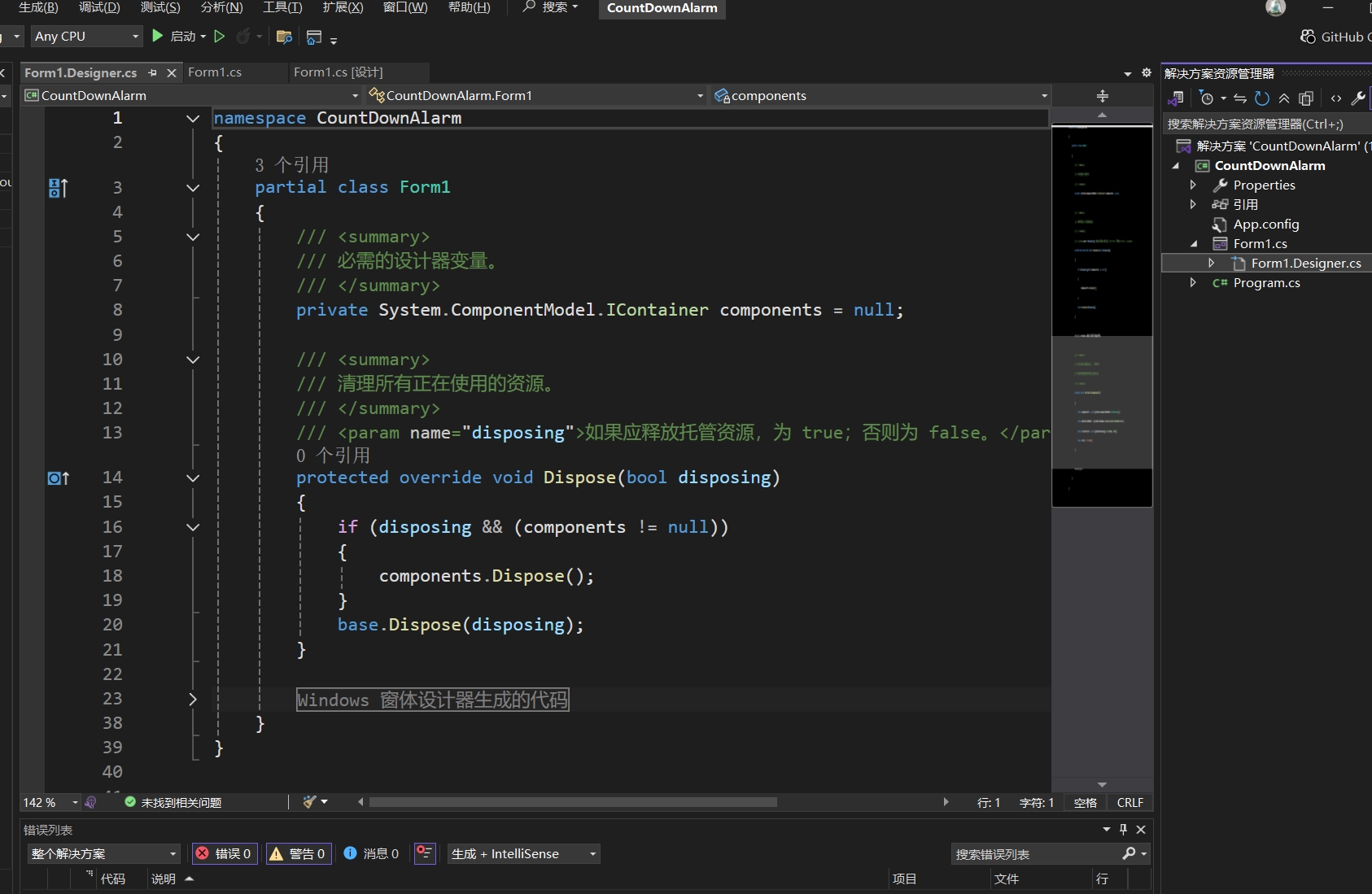Expand the Properties node in Solution Explorer
This screenshot has height=894, width=1372.
1193,185
